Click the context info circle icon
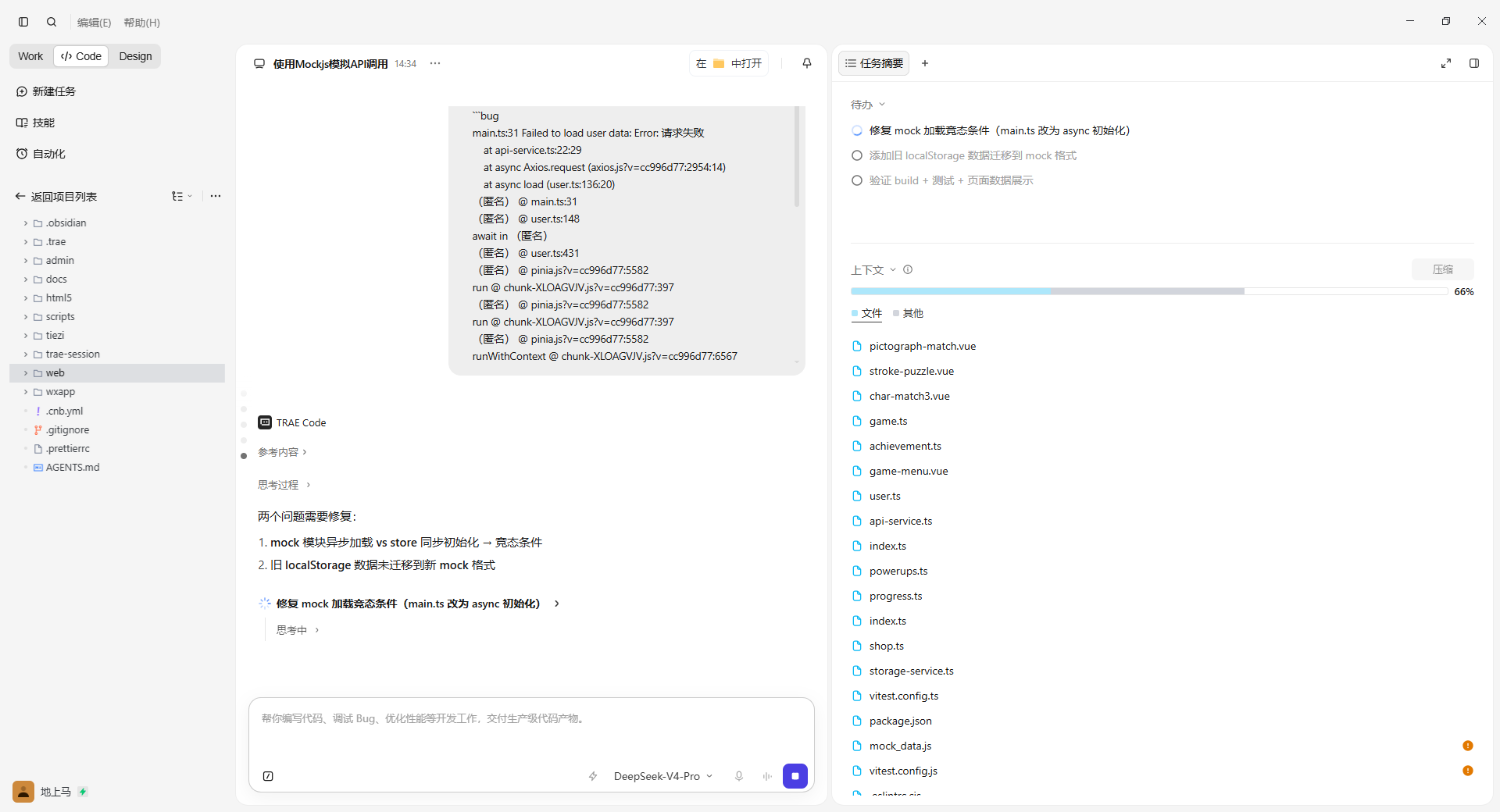Image resolution: width=1500 pixels, height=812 pixels. click(908, 269)
